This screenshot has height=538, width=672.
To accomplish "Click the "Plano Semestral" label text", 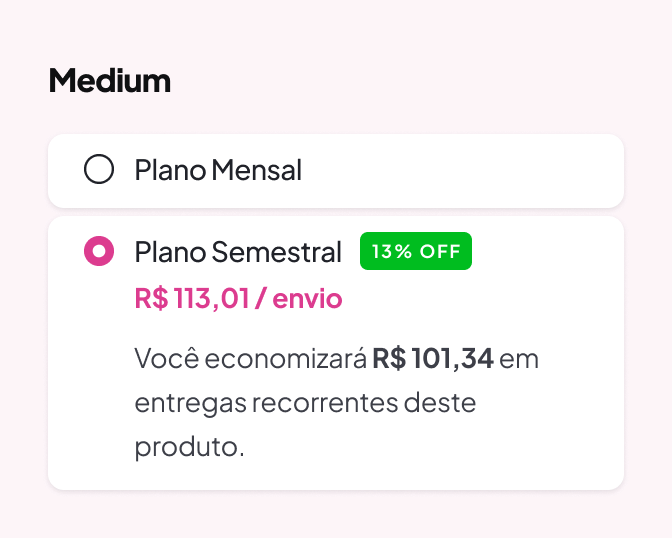I will [238, 252].
